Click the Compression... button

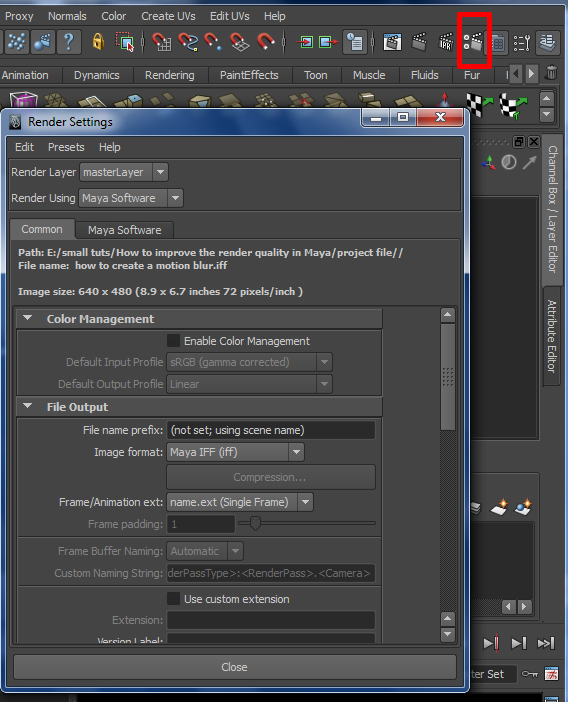(270, 477)
